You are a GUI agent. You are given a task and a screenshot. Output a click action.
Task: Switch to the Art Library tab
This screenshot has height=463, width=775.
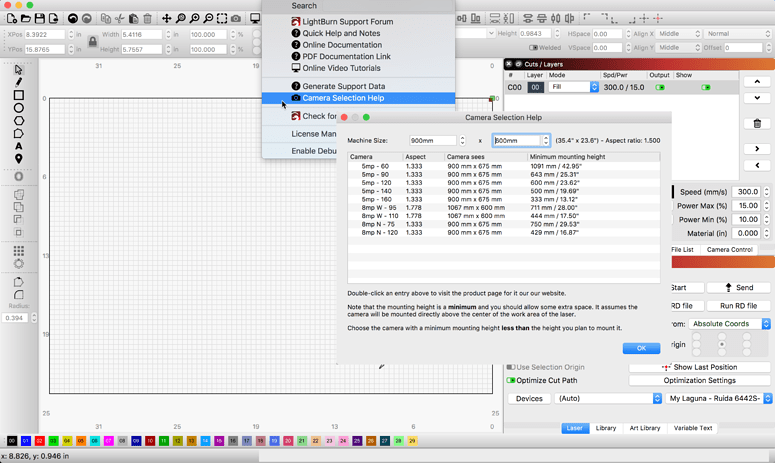tap(645, 428)
